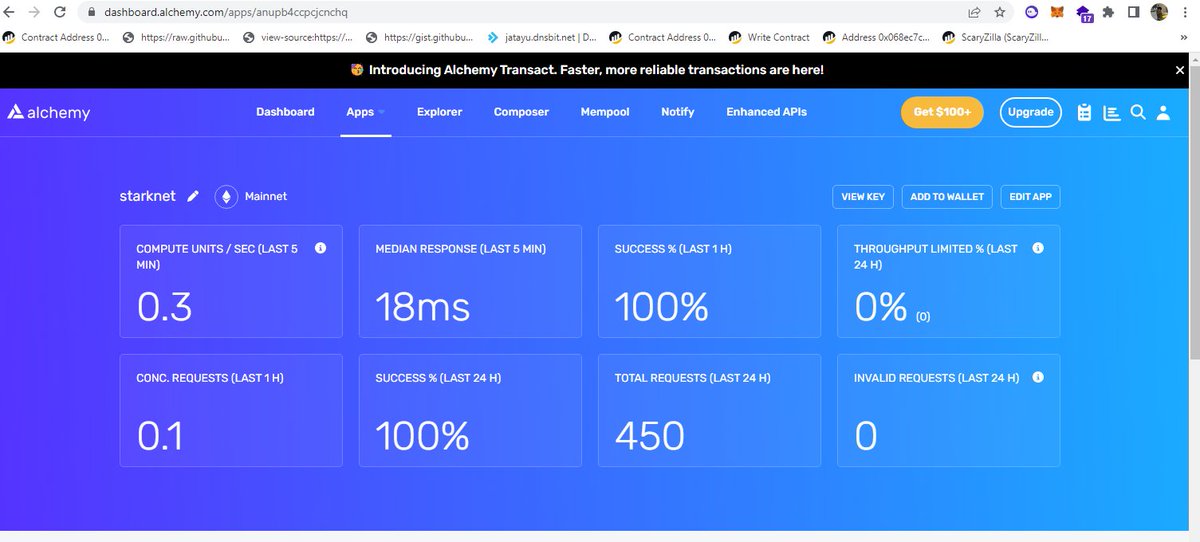Open the bar chart usage icon

pyautogui.click(x=1111, y=112)
